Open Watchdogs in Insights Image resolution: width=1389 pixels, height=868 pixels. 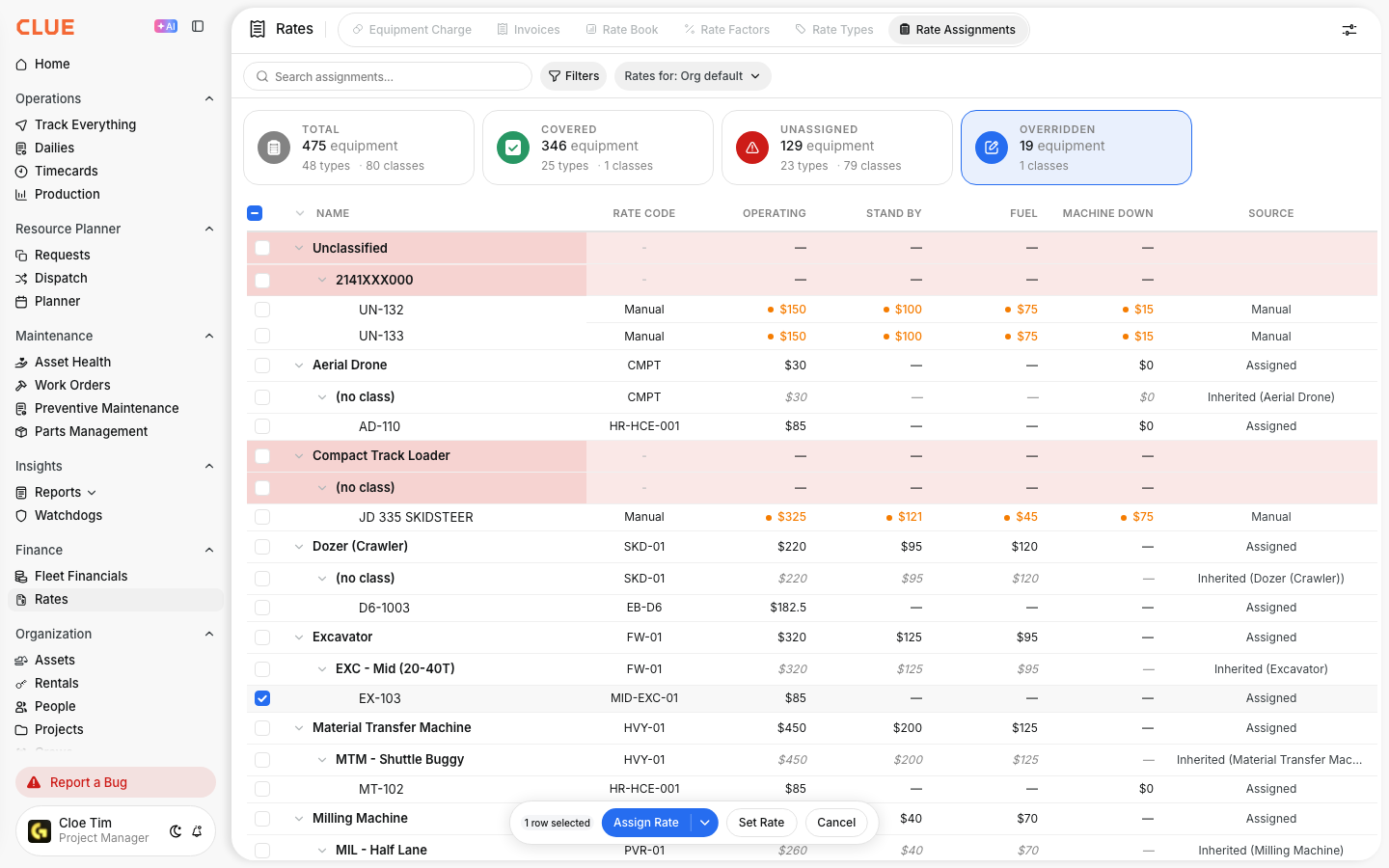[68, 515]
